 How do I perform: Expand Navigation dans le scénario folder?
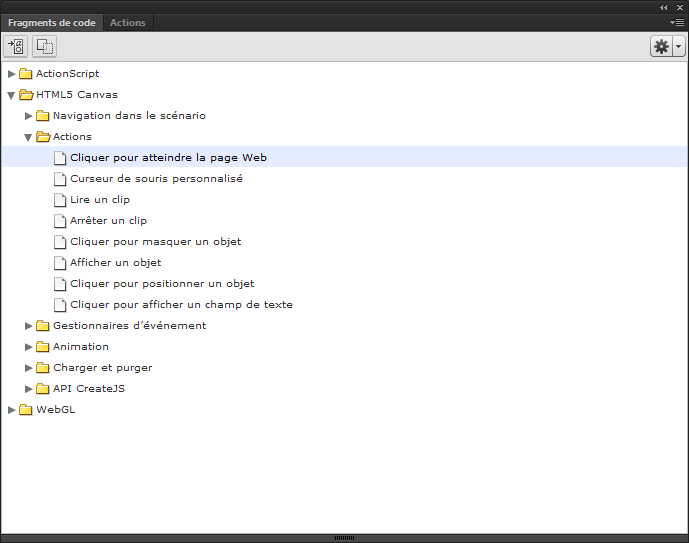coord(29,116)
